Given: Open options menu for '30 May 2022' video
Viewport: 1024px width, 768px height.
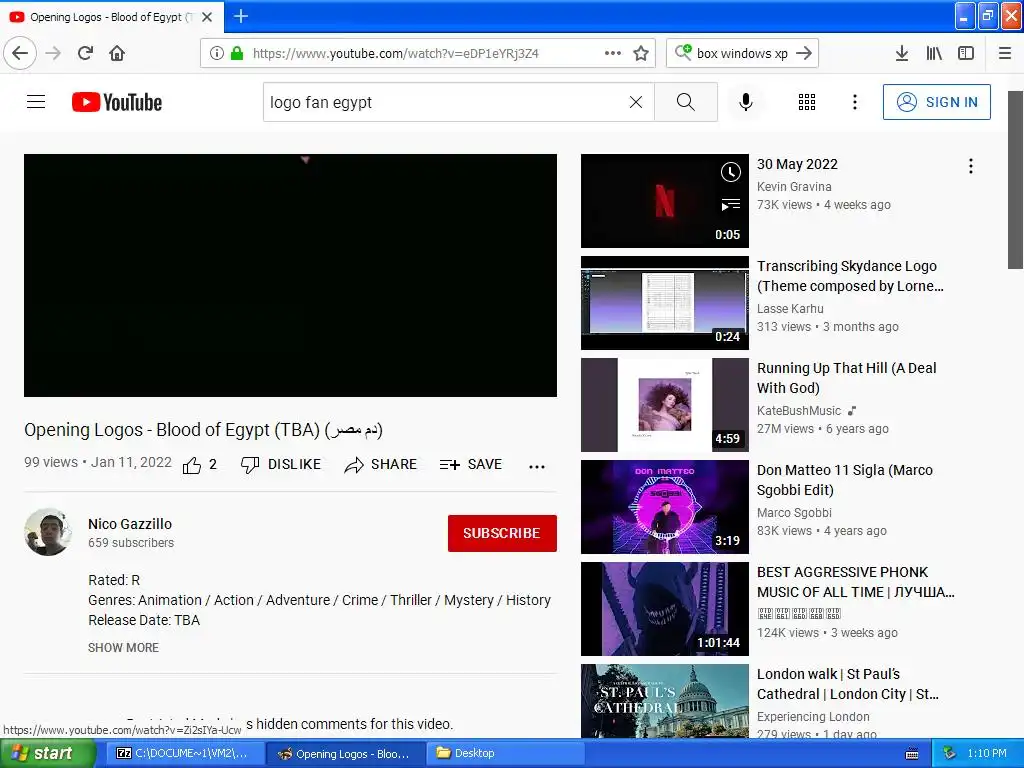Looking at the screenshot, I should pyautogui.click(x=970, y=166).
